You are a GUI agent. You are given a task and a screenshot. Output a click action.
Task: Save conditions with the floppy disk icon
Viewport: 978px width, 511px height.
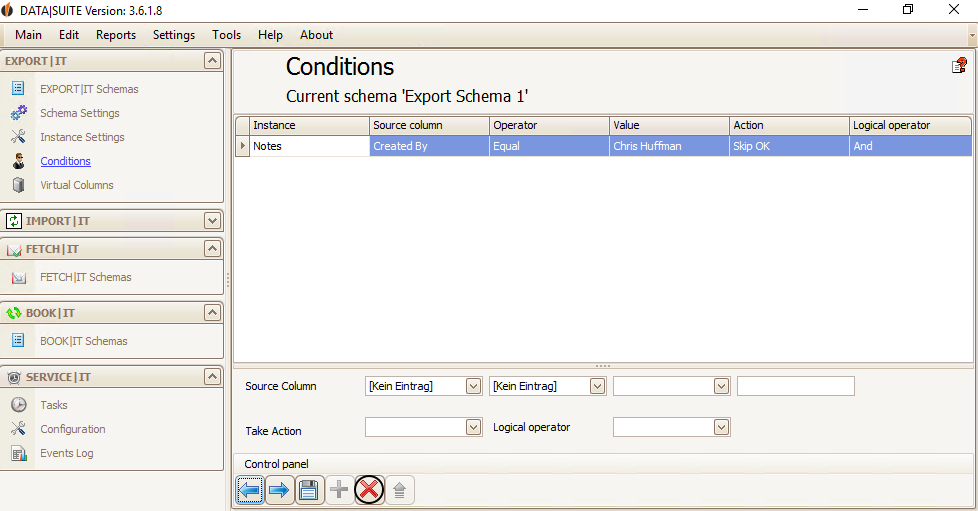point(309,490)
